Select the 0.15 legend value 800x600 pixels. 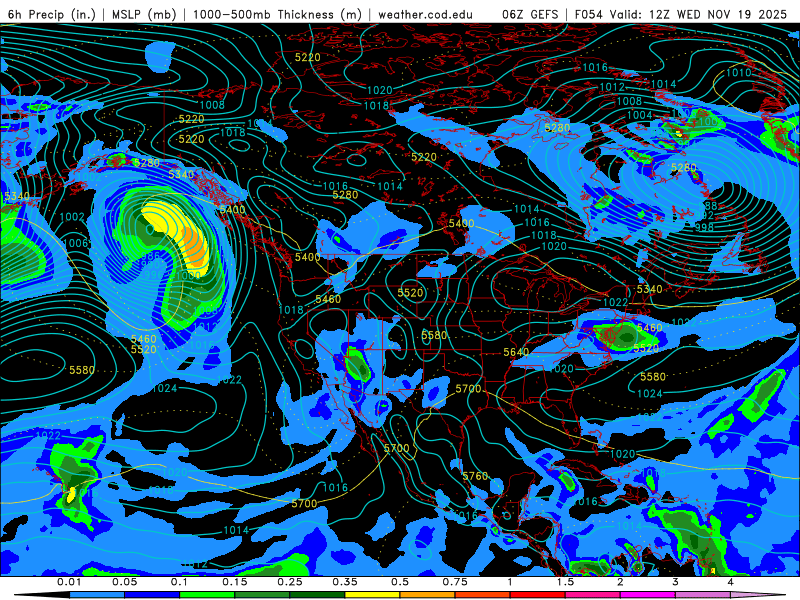[x=235, y=582]
